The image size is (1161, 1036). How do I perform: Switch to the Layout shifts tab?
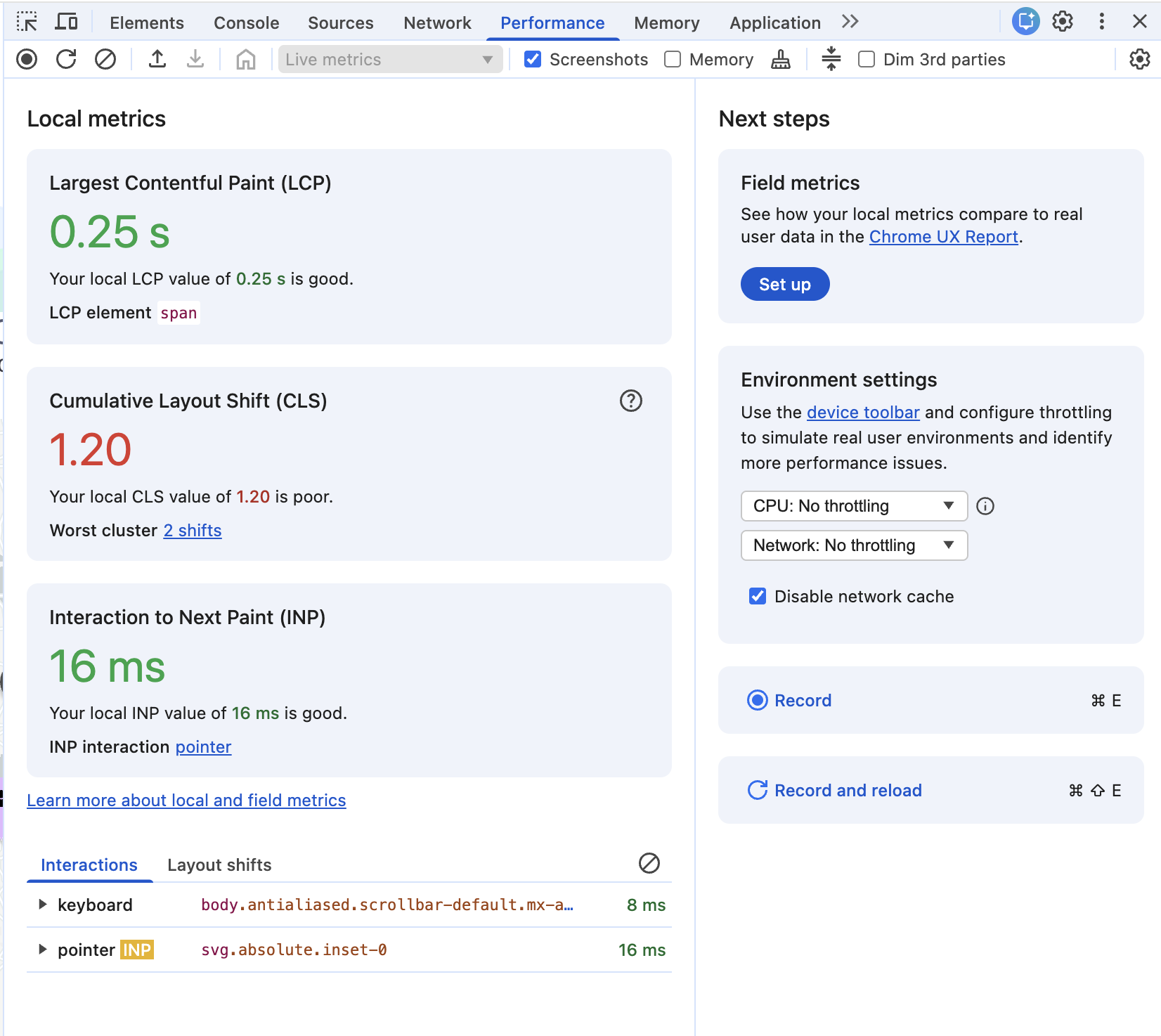click(x=219, y=865)
